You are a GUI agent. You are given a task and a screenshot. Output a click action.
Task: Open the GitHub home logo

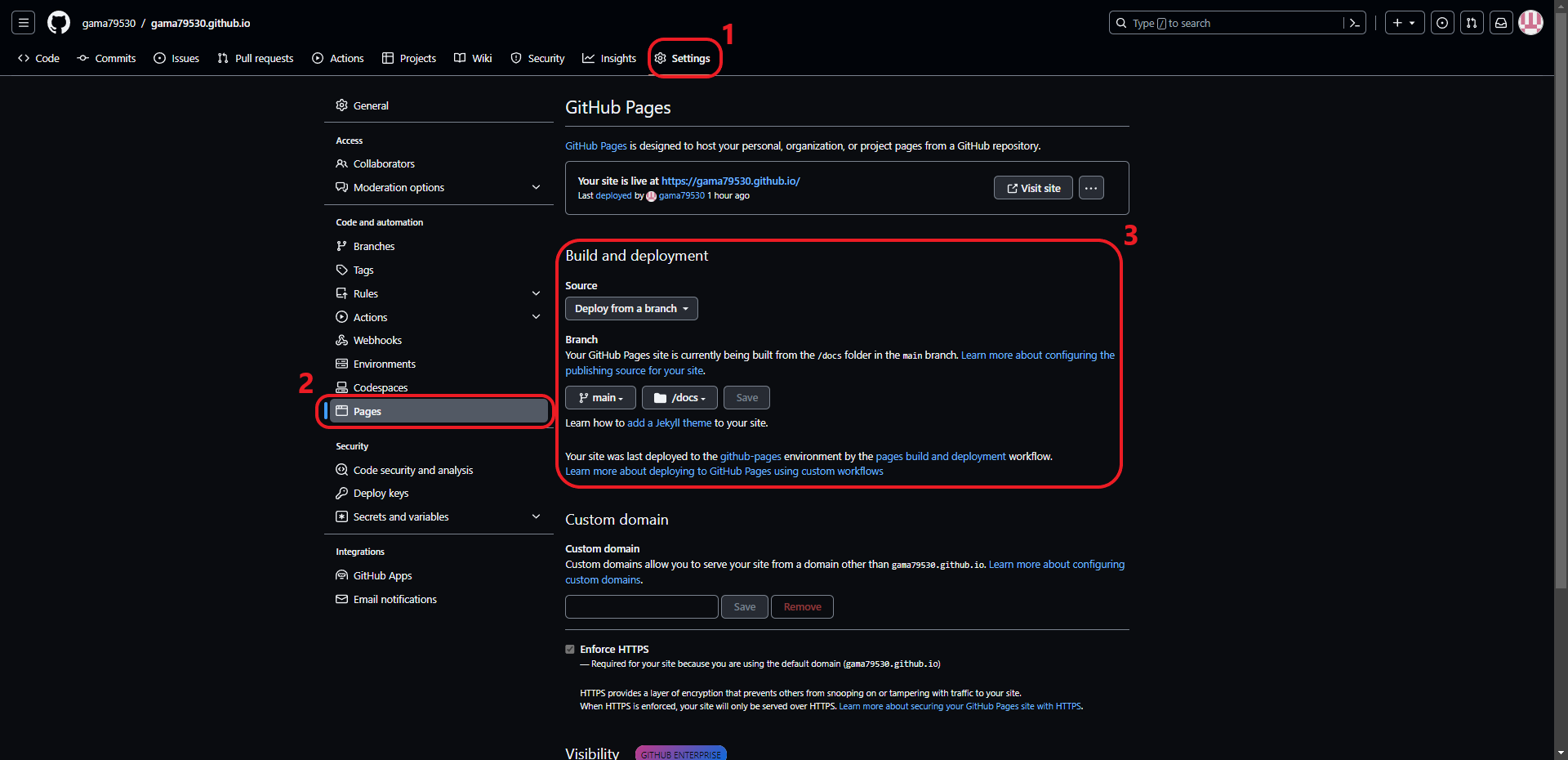pyautogui.click(x=58, y=22)
